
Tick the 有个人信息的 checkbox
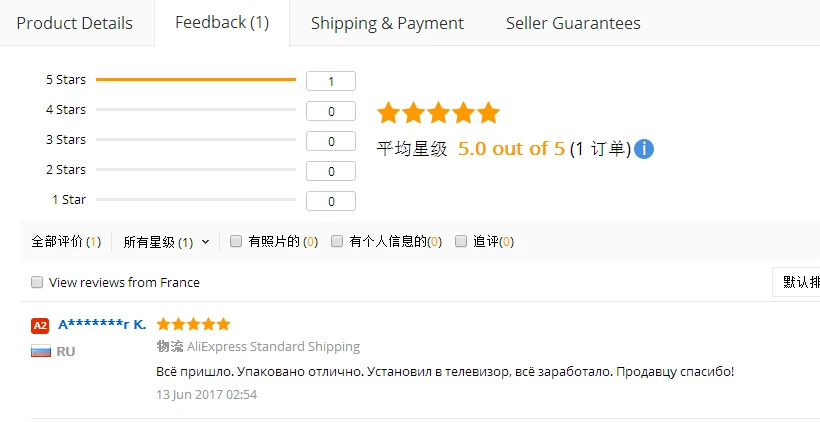point(337,241)
